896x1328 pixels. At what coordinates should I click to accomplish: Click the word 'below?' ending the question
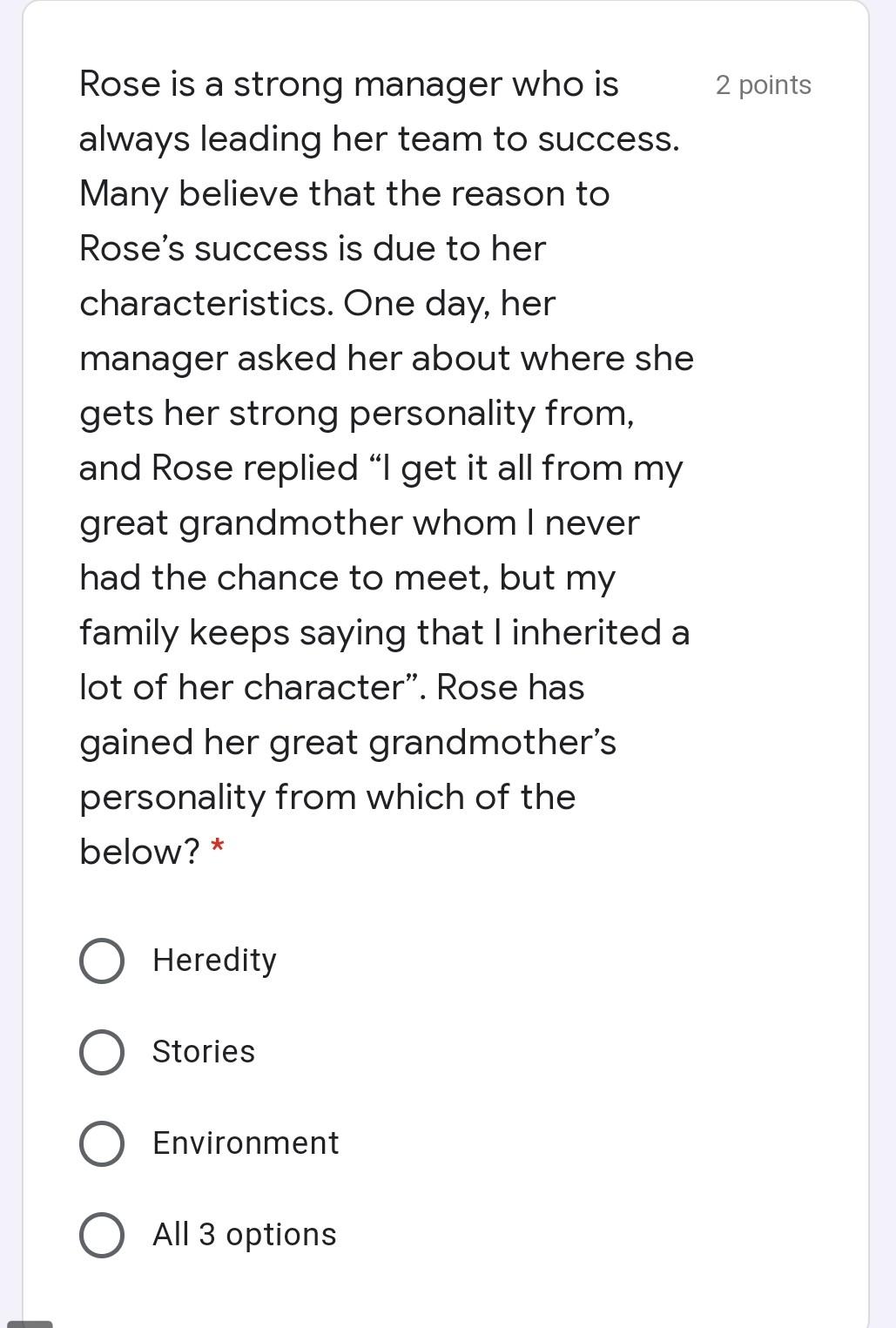click(x=139, y=852)
